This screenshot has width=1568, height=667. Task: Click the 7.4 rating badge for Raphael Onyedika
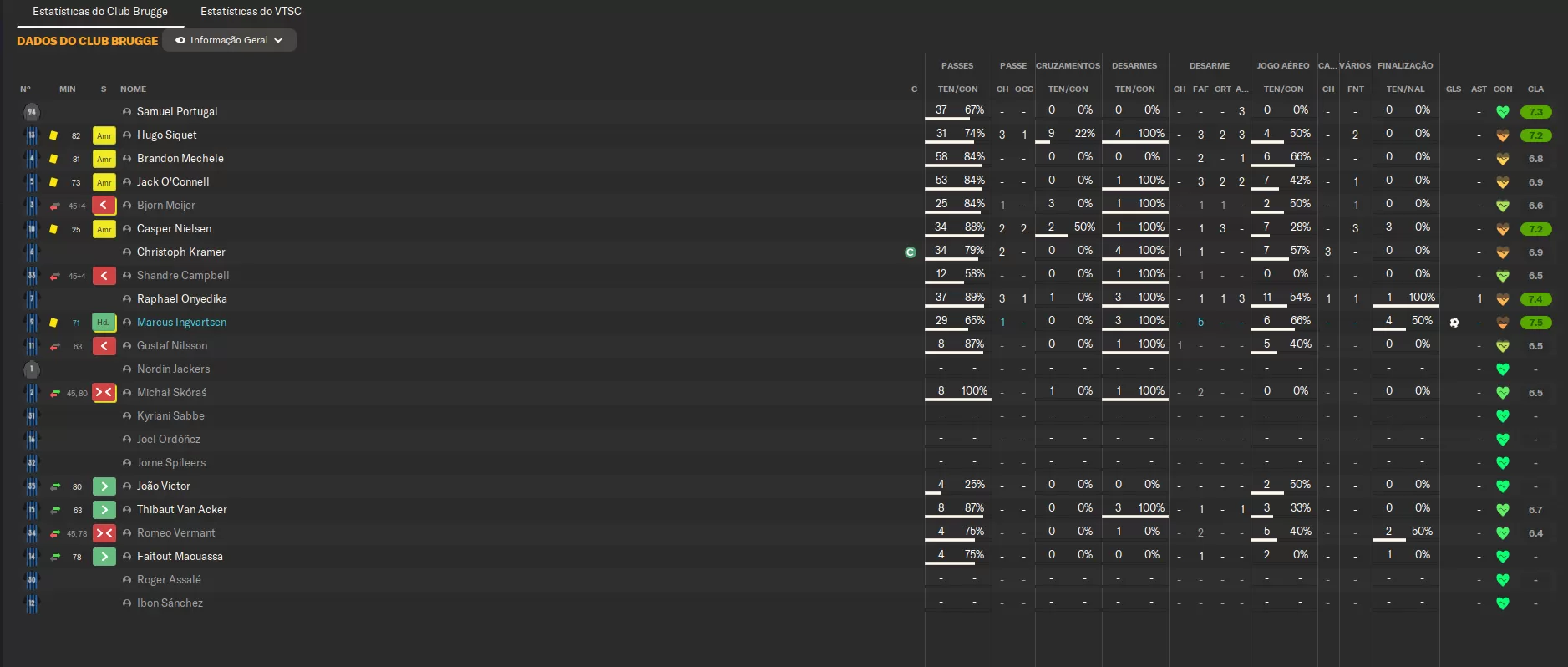pos(1536,299)
